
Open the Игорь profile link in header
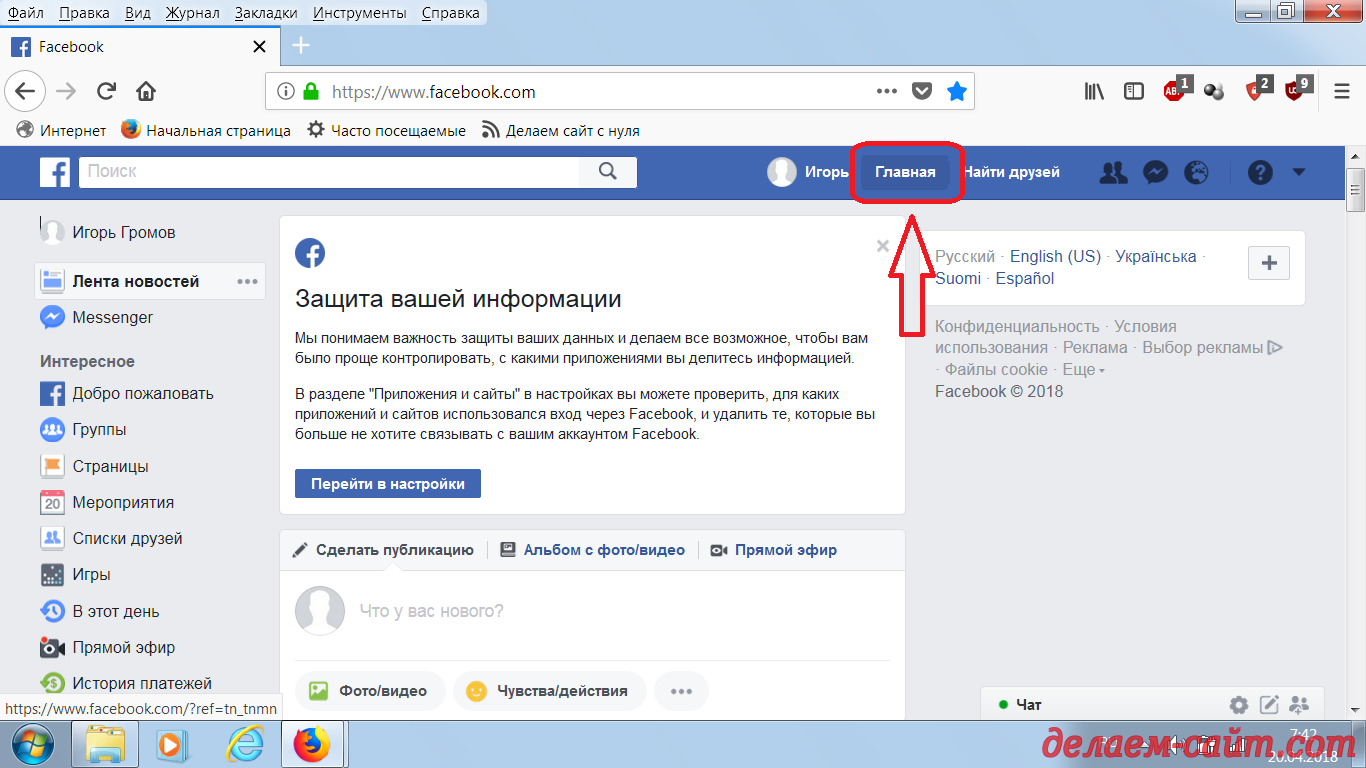click(x=808, y=172)
